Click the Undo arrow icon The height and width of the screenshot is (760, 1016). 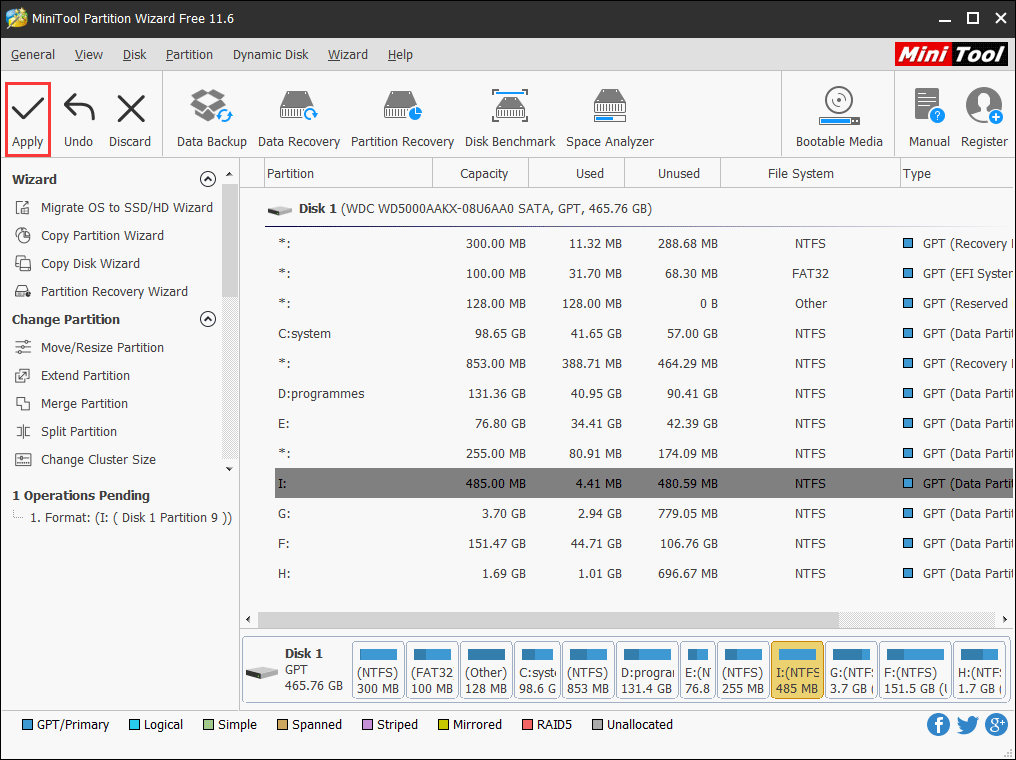[x=78, y=115]
